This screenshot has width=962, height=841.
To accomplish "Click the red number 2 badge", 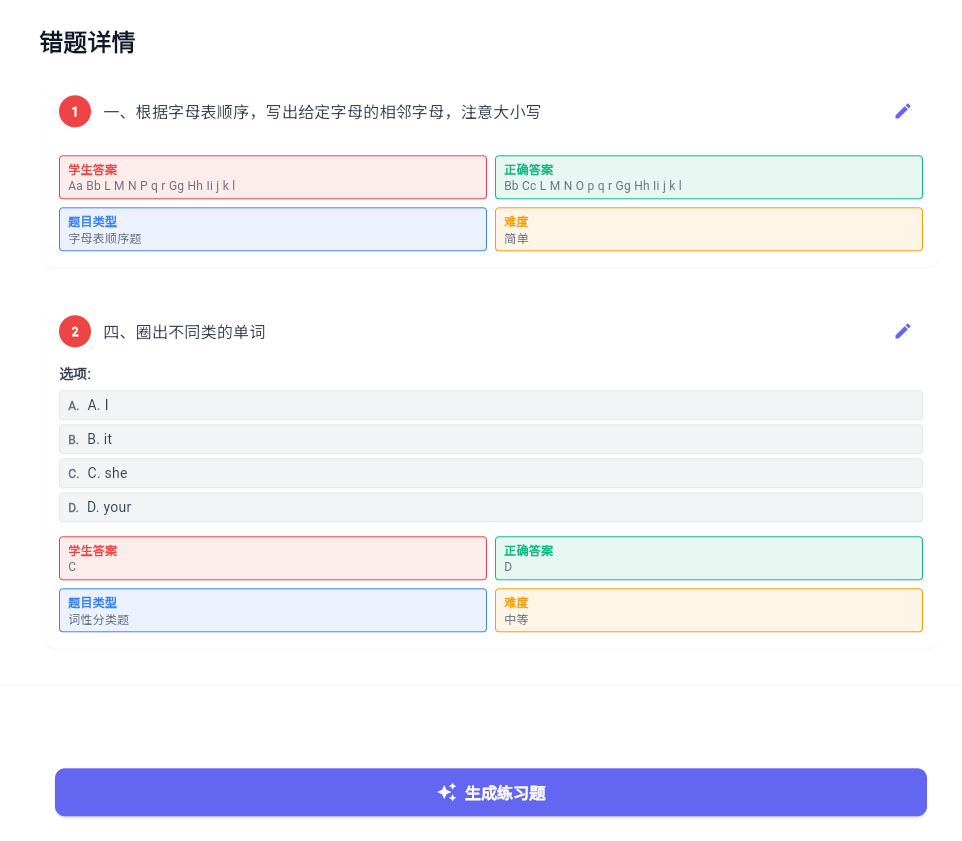I will coord(75,331).
